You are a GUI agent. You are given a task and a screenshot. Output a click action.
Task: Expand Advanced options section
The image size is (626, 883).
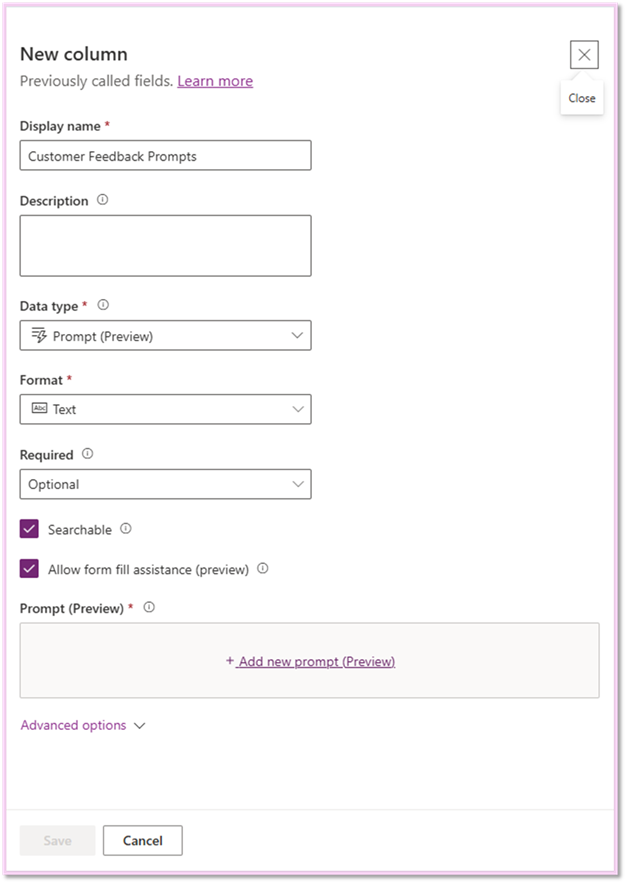[83, 725]
